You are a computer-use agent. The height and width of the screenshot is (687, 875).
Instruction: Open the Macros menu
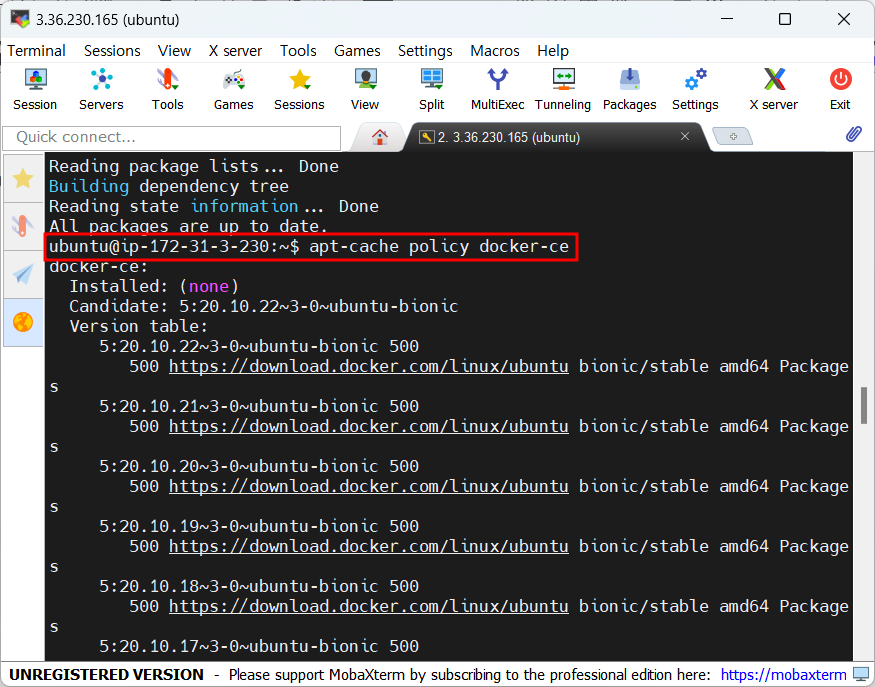point(494,51)
